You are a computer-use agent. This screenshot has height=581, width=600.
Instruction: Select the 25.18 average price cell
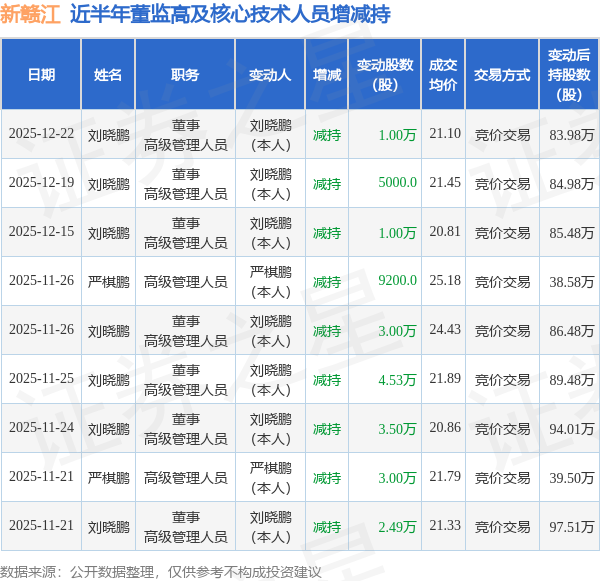coord(445,281)
